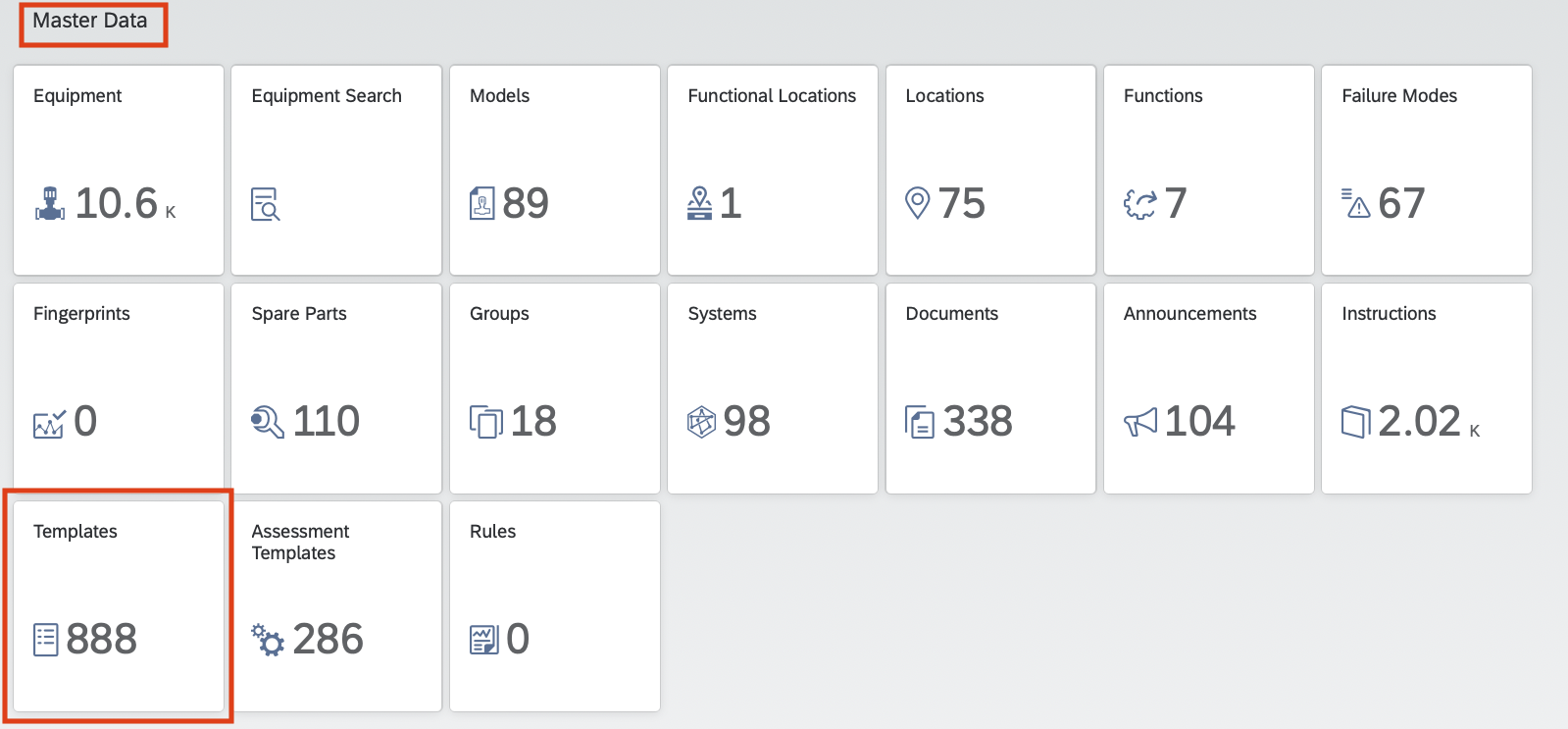The width and height of the screenshot is (1568, 729).
Task: Click the Spare Parts search icon
Action: tap(268, 422)
